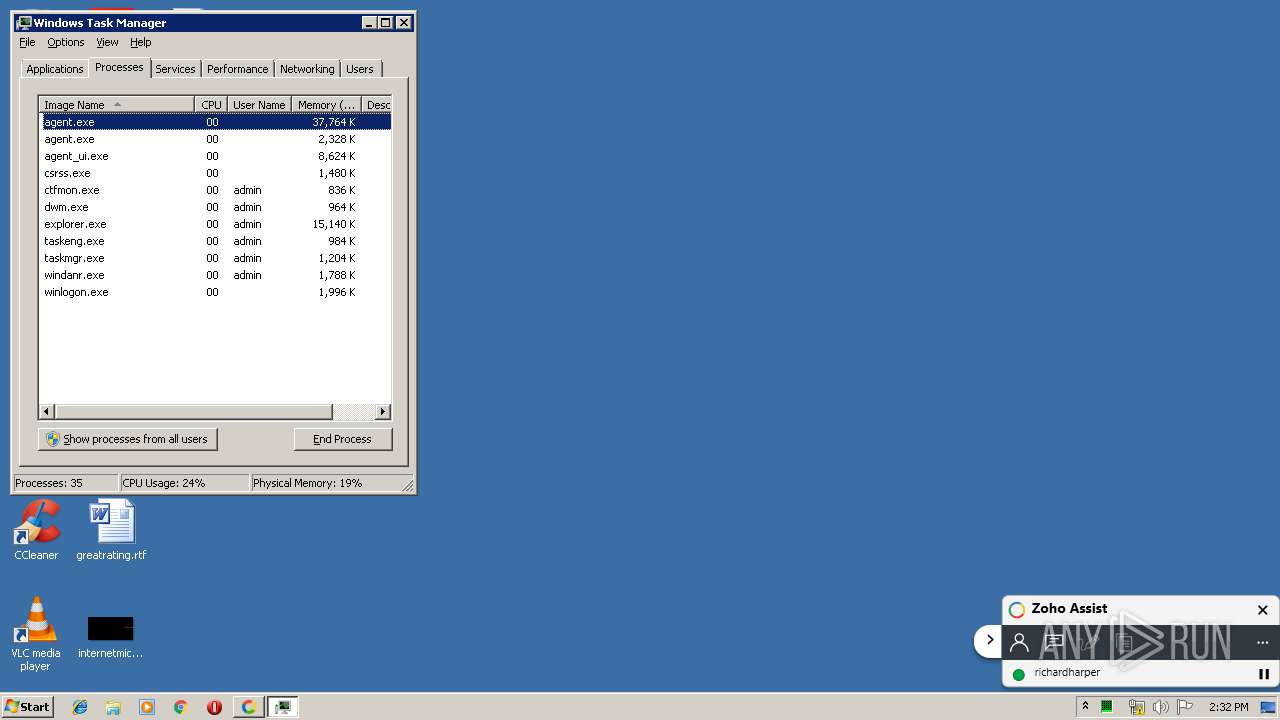Select ctfmon.exe process row

[215, 190]
